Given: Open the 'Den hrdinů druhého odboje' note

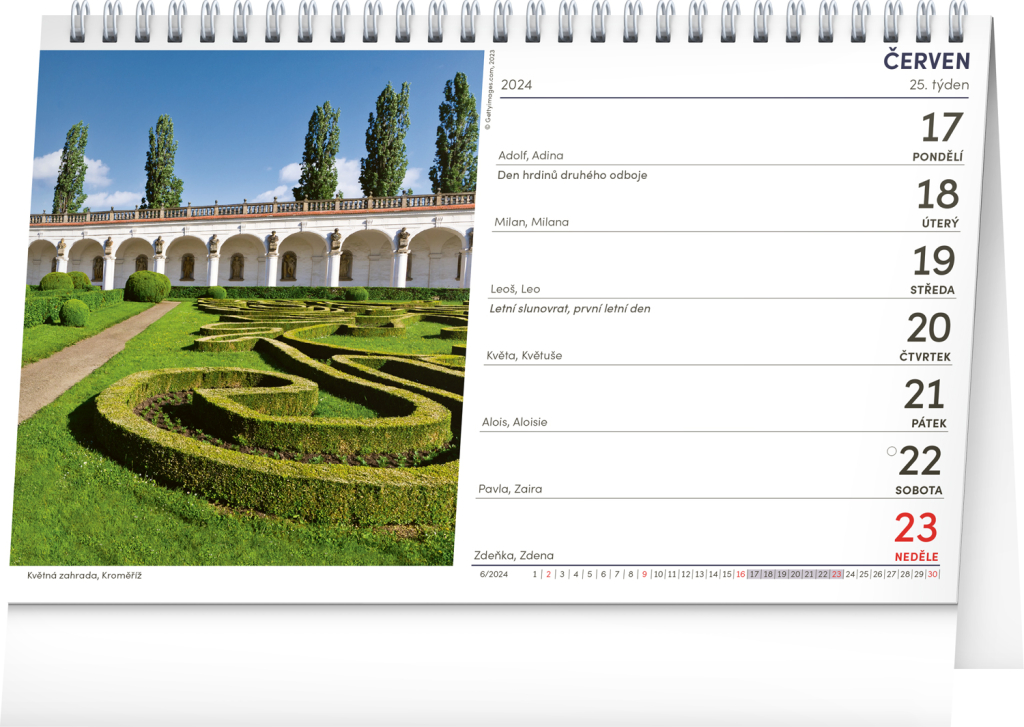Looking at the screenshot, I should point(572,175).
